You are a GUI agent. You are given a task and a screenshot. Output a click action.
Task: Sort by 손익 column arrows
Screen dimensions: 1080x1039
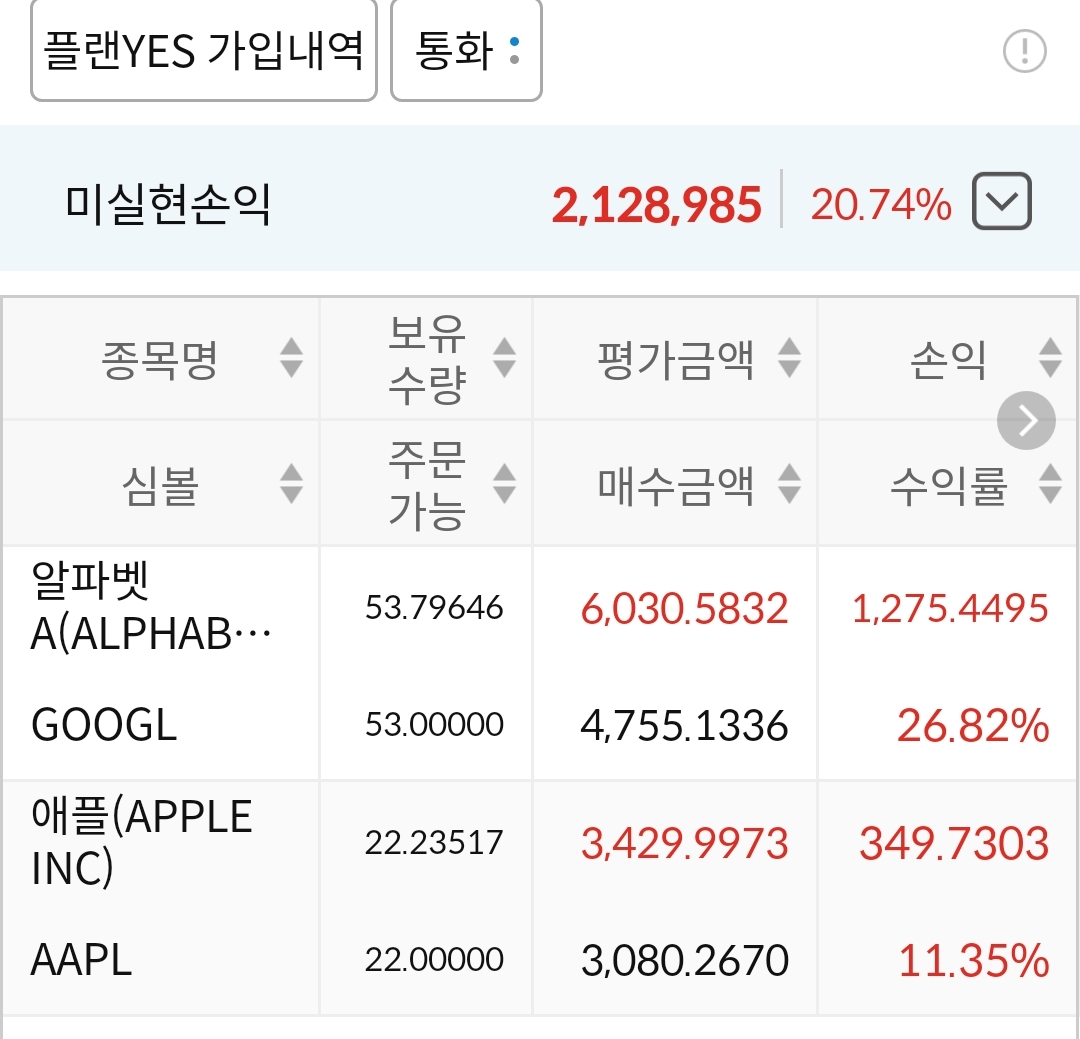(x=1050, y=358)
